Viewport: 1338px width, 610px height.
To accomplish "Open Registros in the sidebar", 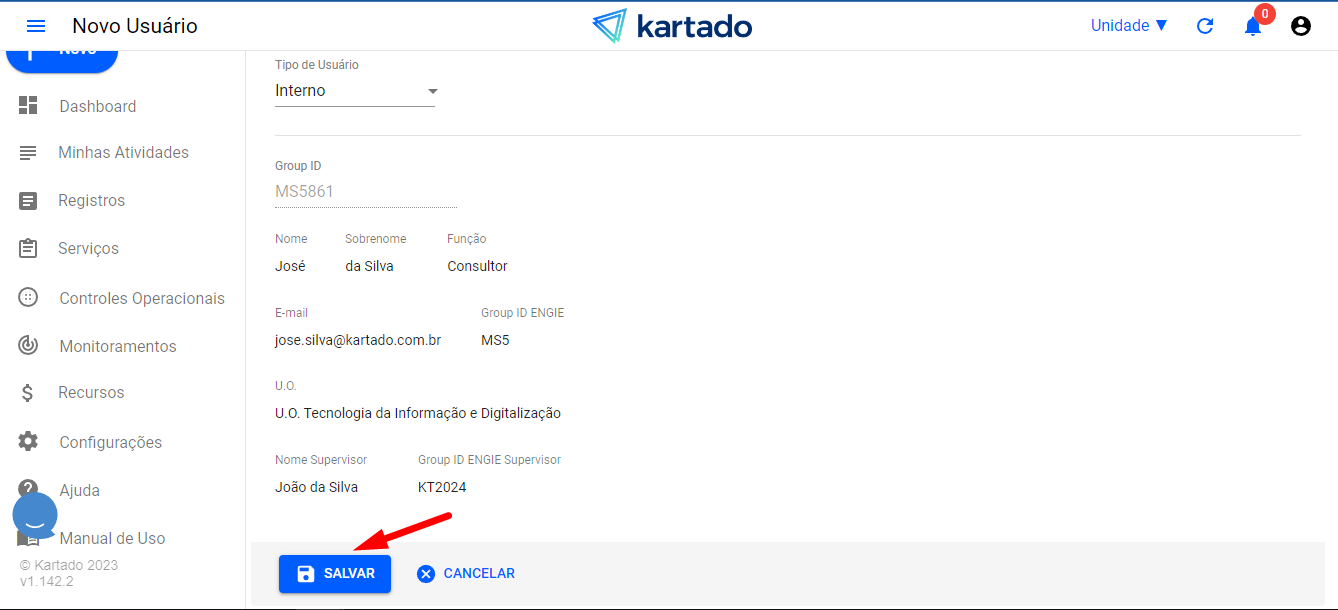I will click(x=91, y=201).
